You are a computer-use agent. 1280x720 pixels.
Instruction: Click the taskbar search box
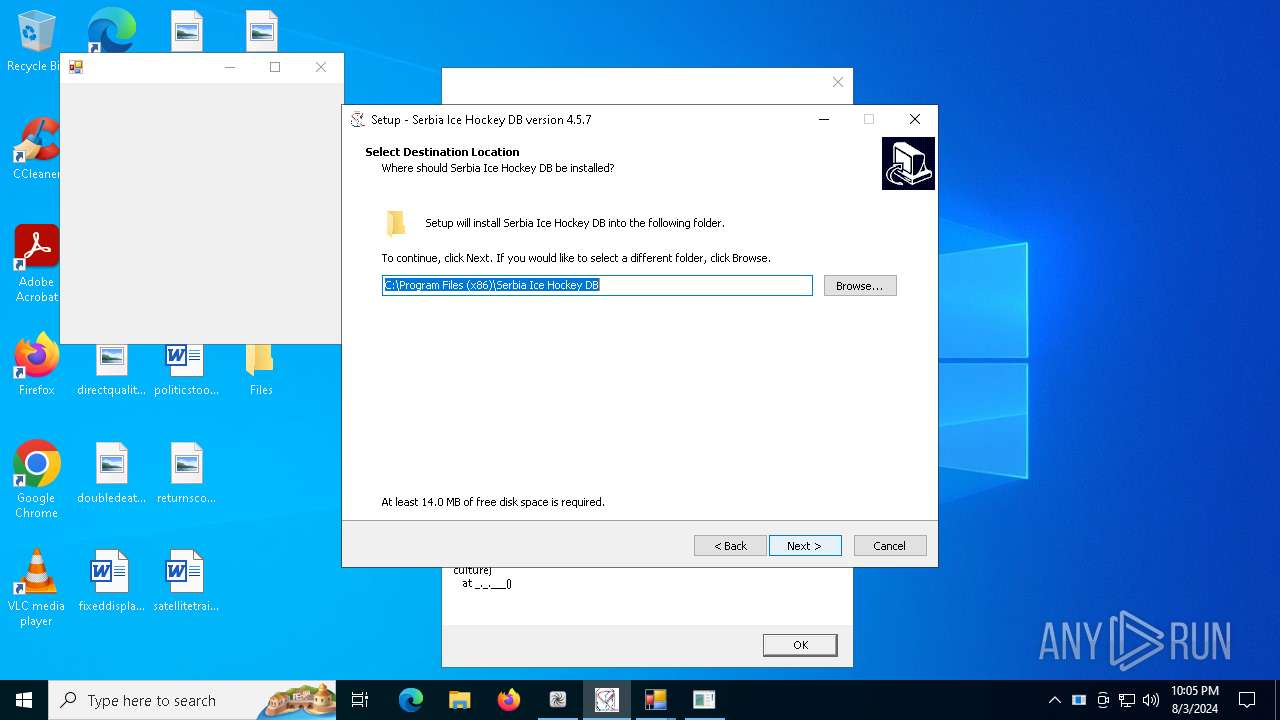click(x=192, y=700)
